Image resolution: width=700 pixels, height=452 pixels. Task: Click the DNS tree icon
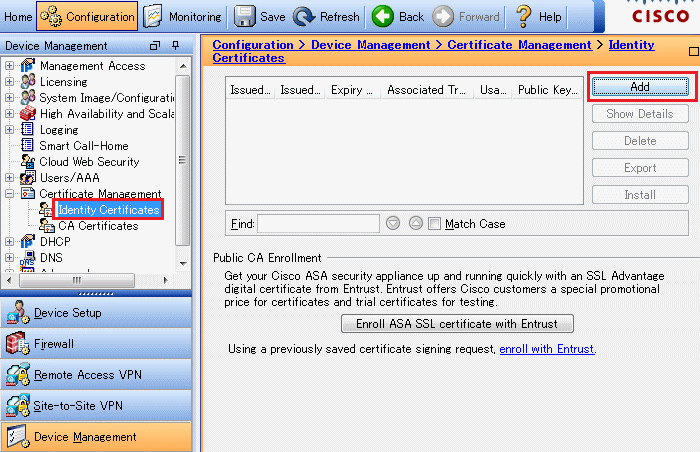click(28, 258)
